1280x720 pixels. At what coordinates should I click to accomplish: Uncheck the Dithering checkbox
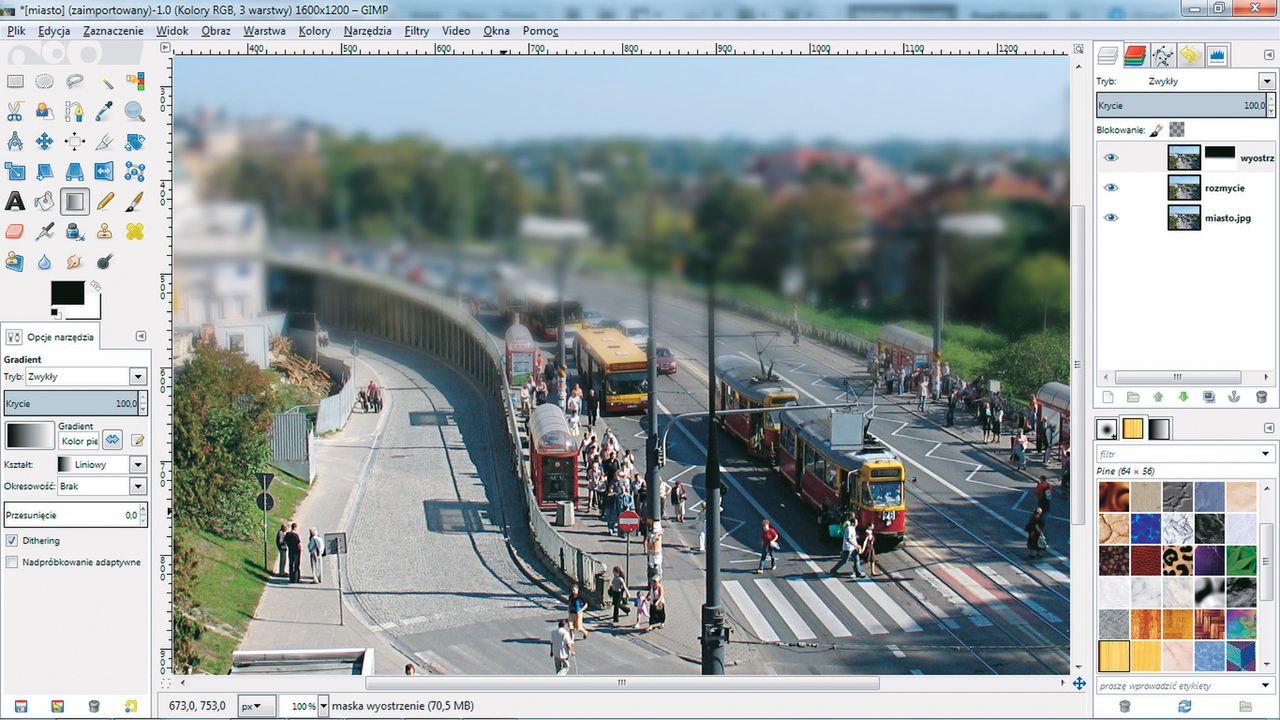tap(12, 540)
